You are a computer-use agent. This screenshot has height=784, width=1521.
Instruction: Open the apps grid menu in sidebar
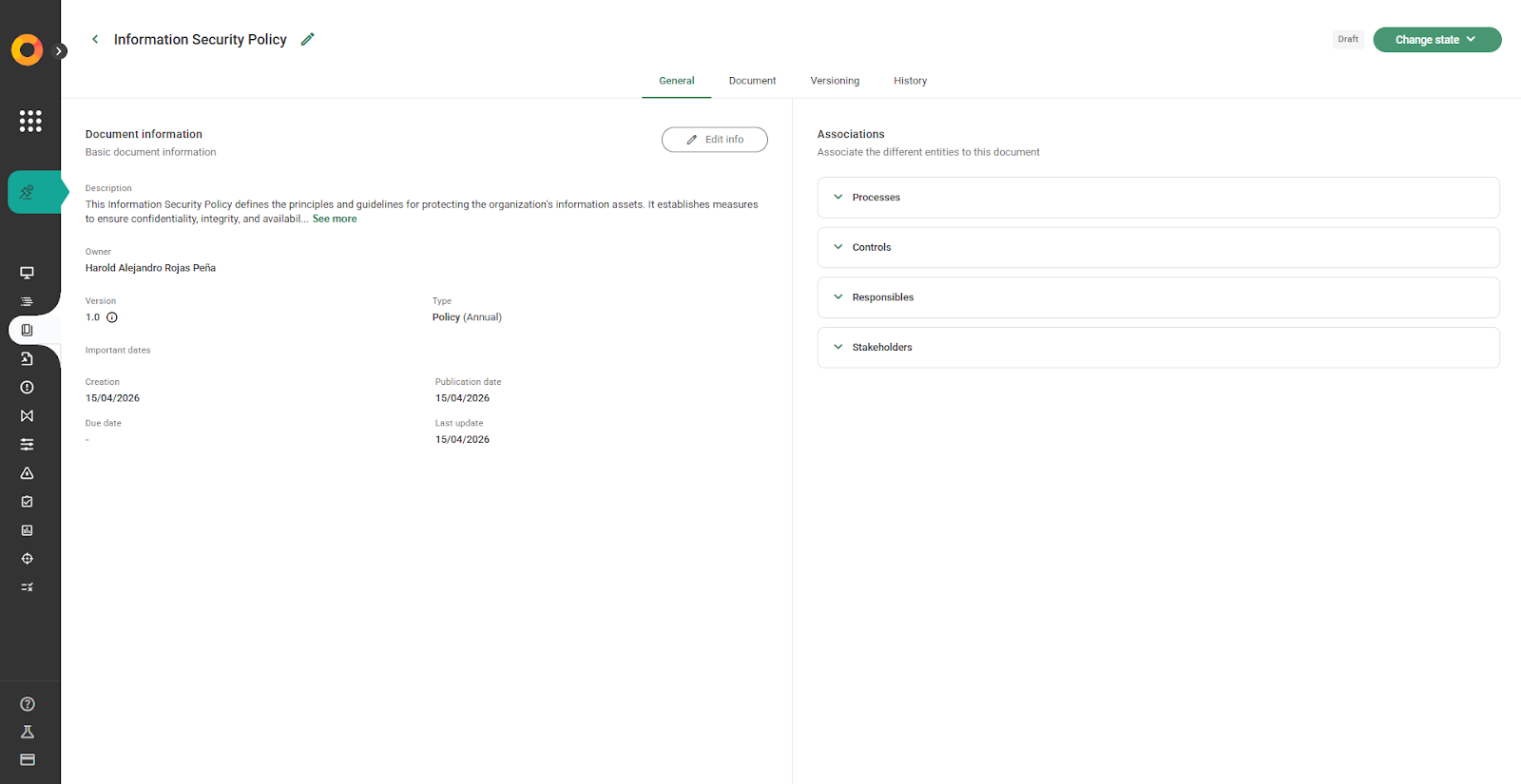point(30,121)
